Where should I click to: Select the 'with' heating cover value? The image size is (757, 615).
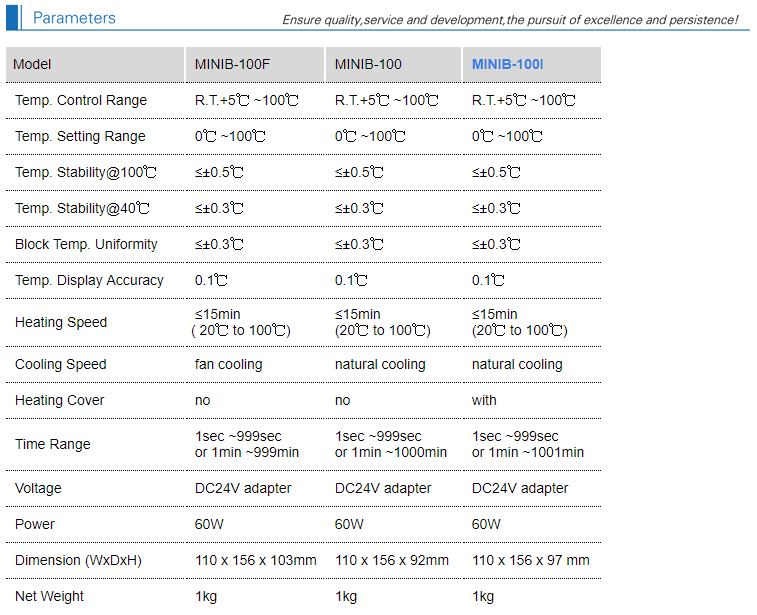[484, 400]
